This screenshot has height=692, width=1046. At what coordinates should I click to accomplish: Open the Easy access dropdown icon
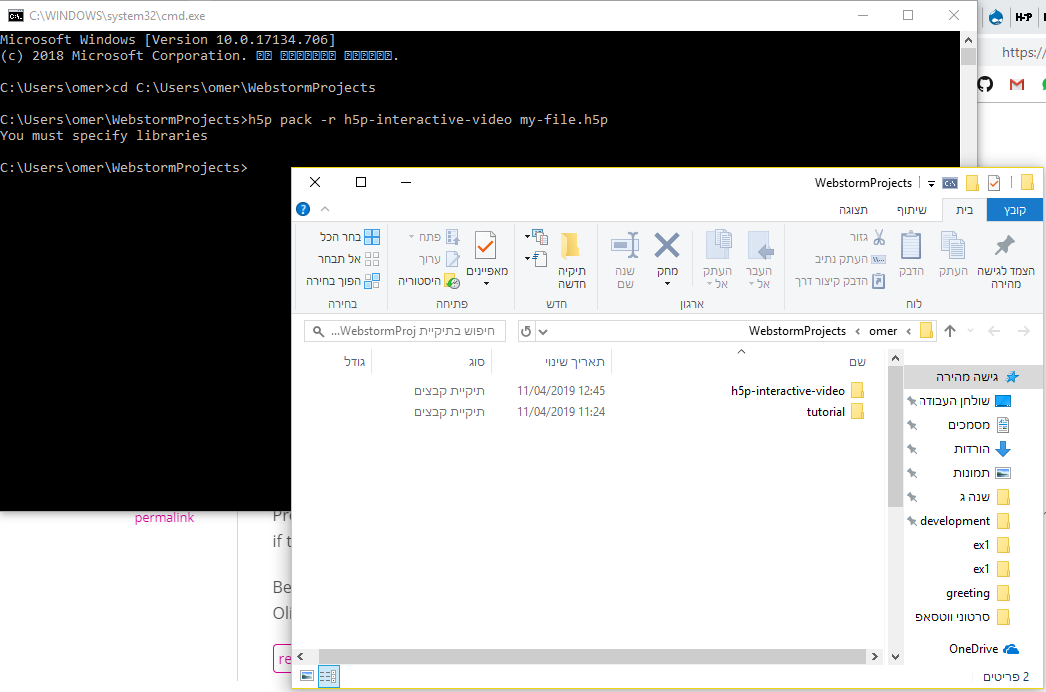point(536,258)
